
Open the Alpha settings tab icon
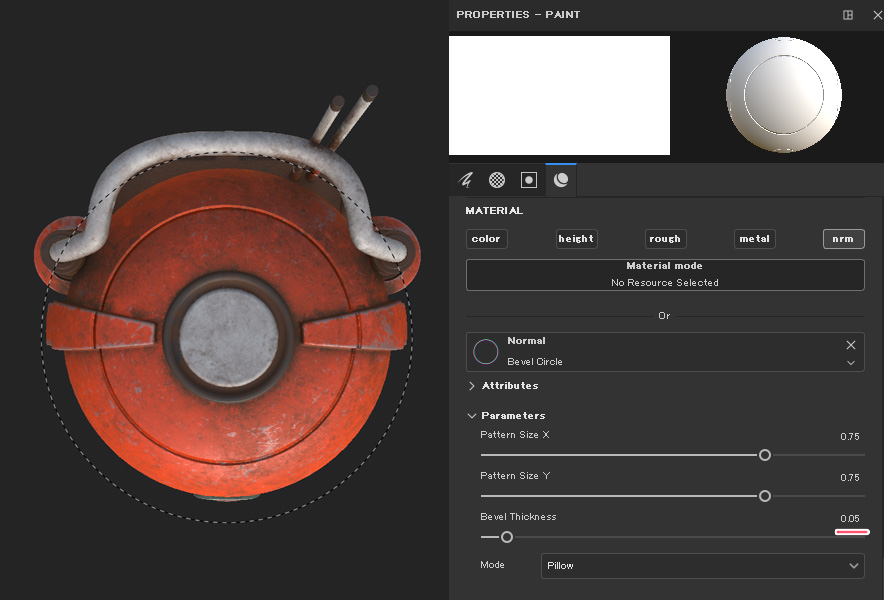pyautogui.click(x=497, y=180)
